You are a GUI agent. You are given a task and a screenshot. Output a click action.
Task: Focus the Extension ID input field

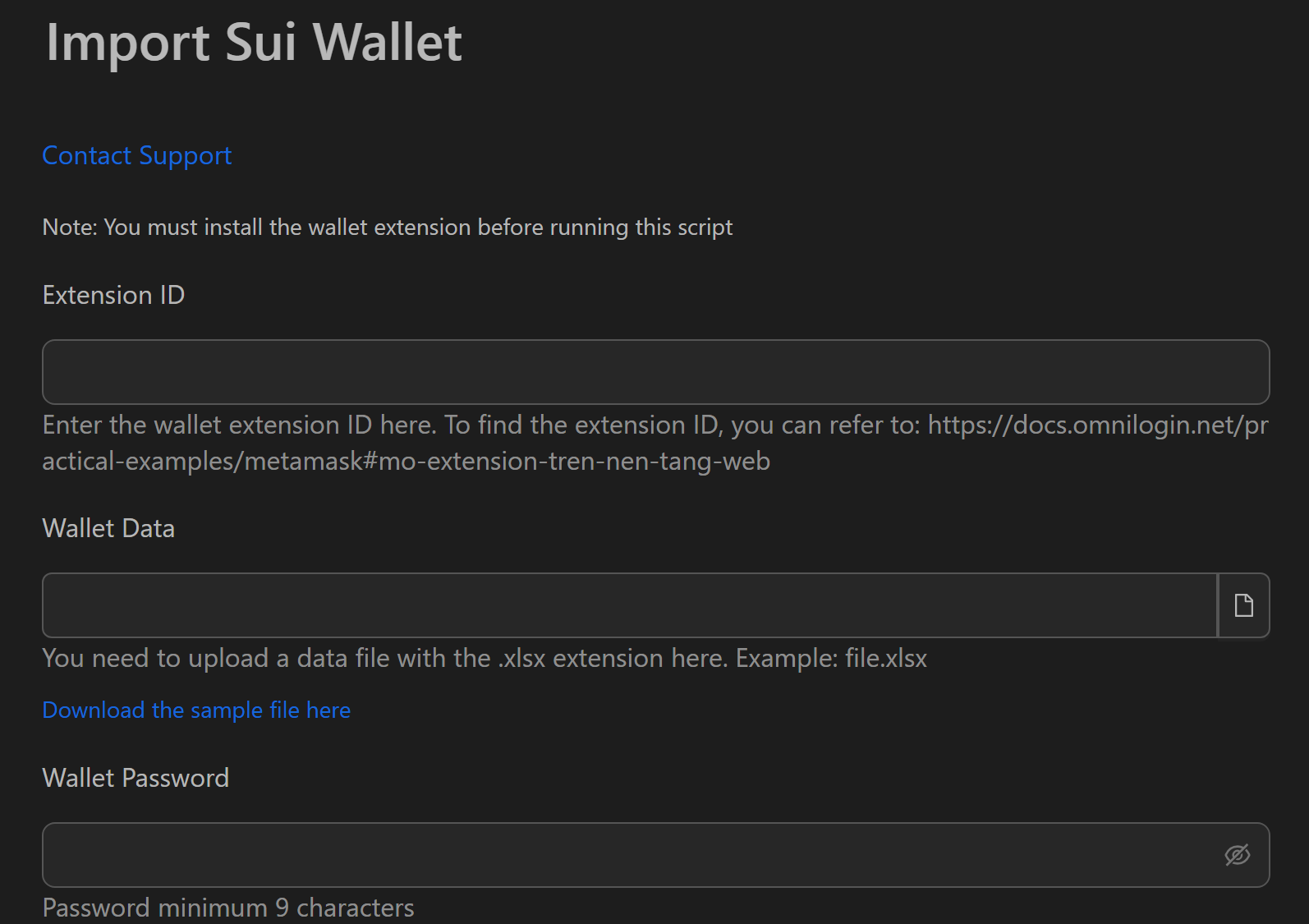tap(655, 372)
